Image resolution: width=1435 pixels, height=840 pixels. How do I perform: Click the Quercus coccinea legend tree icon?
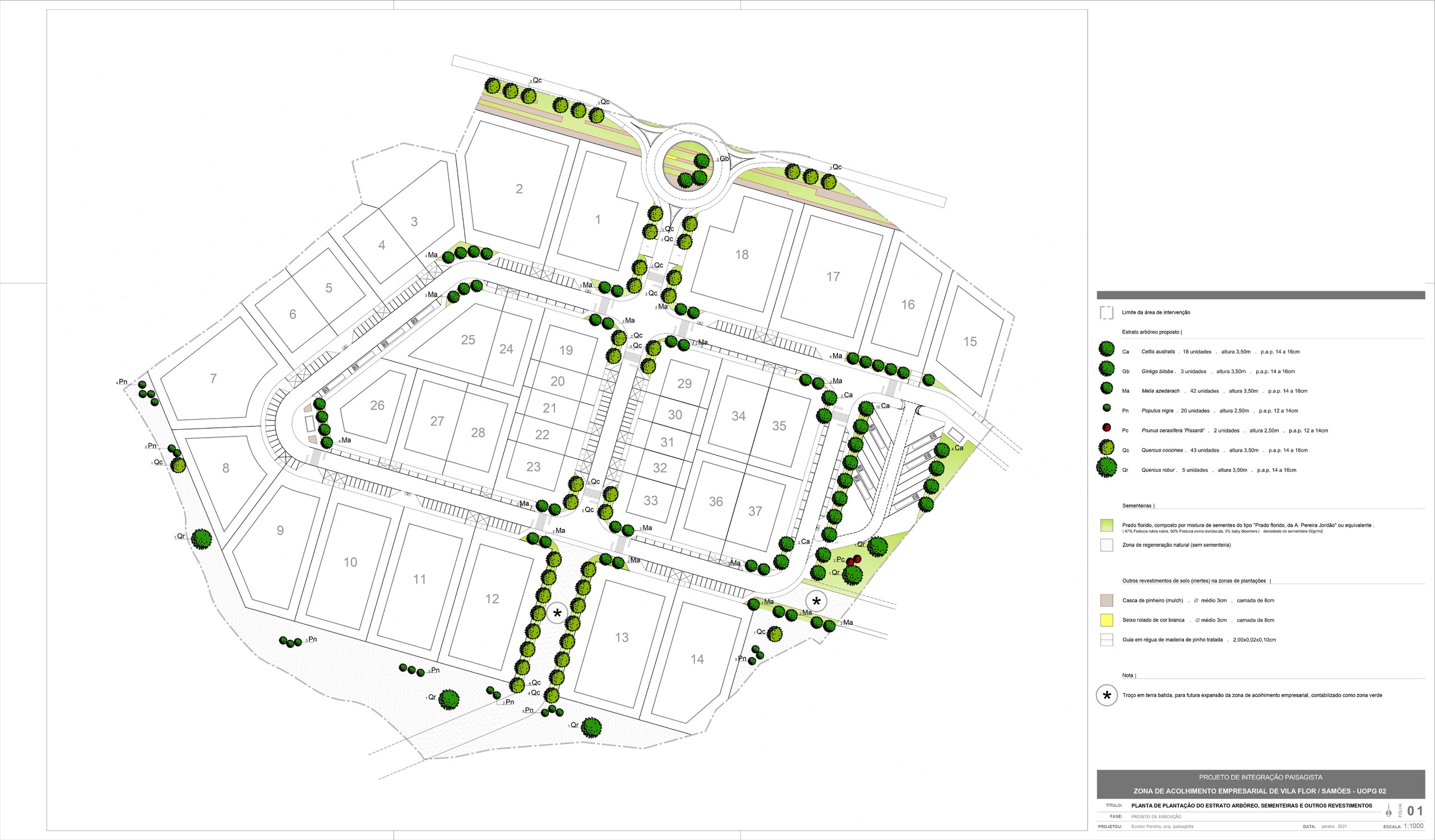pos(1107,448)
